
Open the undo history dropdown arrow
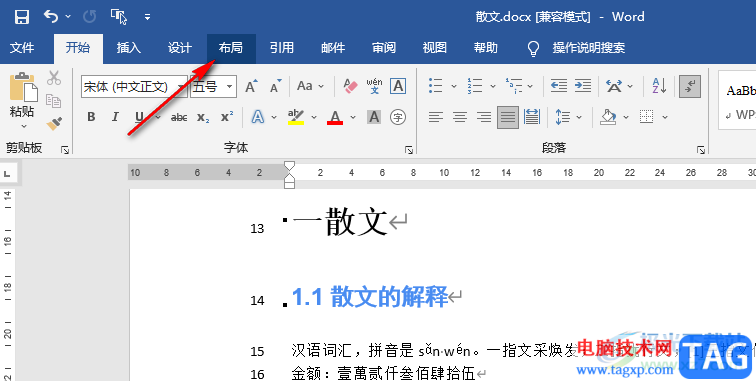(68, 17)
